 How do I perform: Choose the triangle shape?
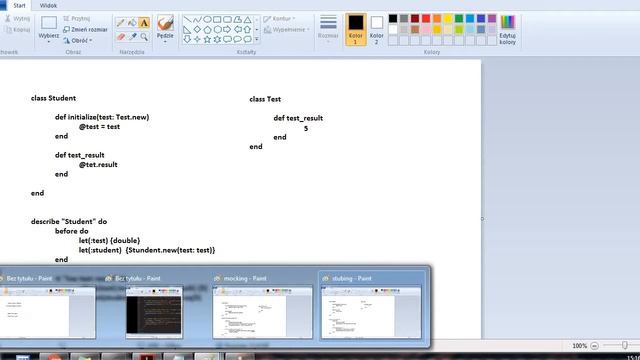pos(247,20)
